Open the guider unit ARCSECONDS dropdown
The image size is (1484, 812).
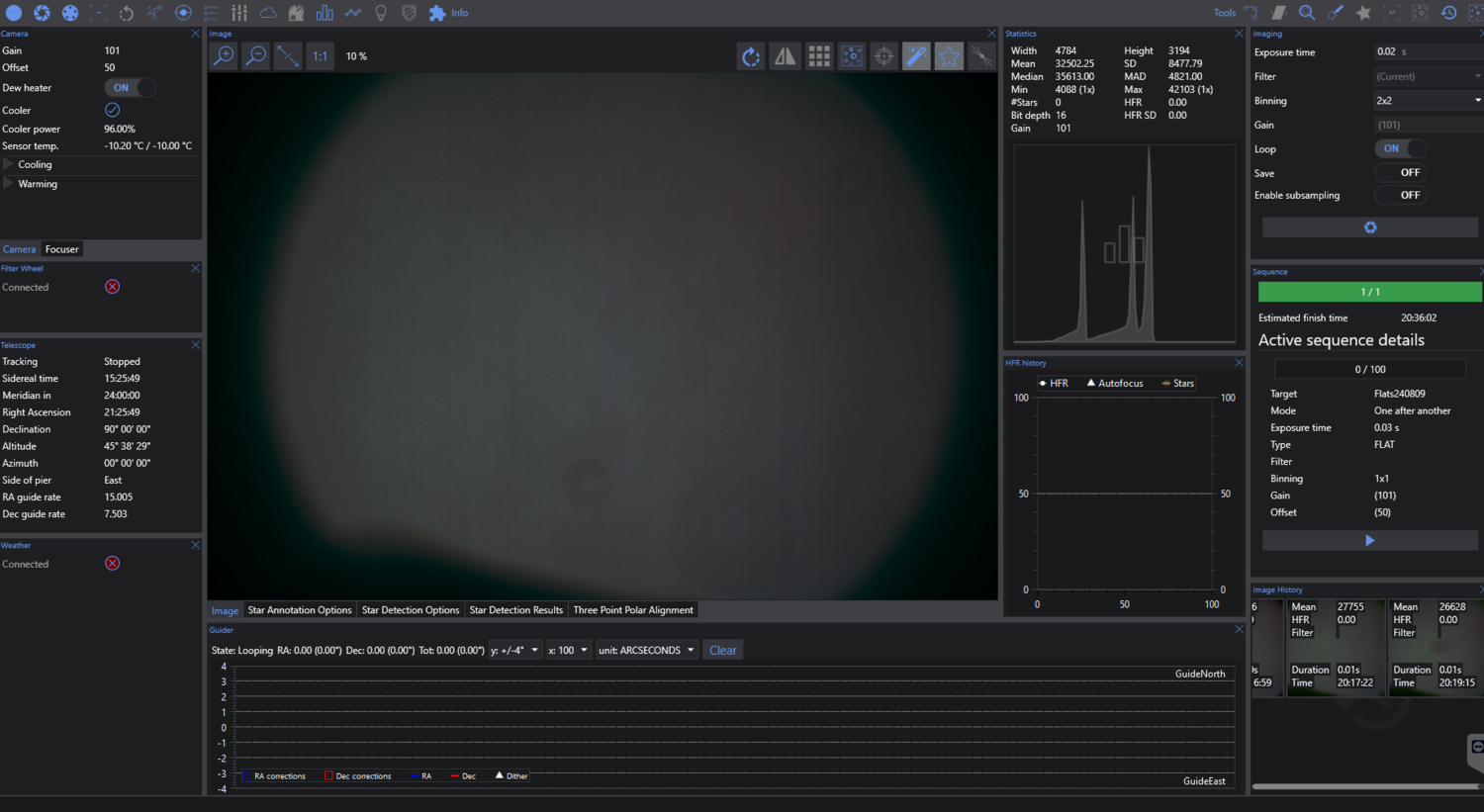click(647, 651)
